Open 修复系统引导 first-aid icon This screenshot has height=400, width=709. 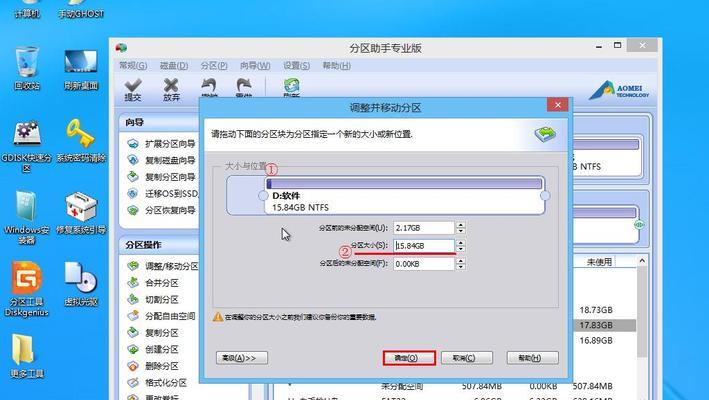click(81, 213)
